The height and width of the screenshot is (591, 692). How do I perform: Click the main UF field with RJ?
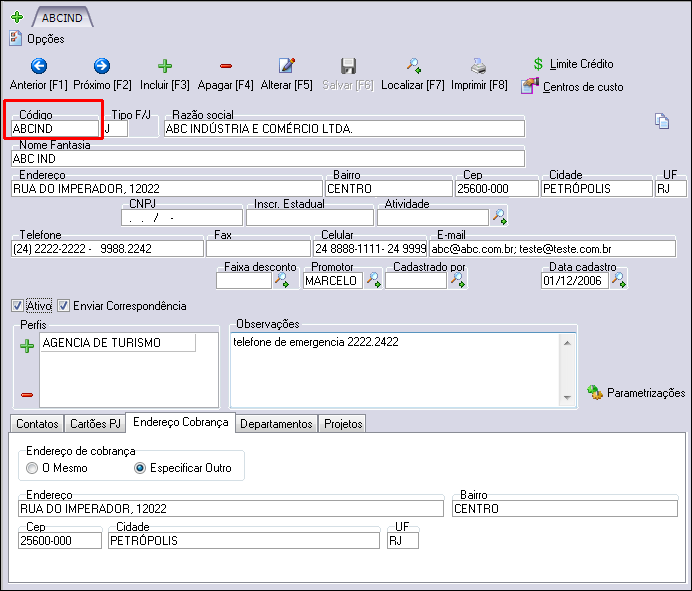pyautogui.click(x=670, y=188)
